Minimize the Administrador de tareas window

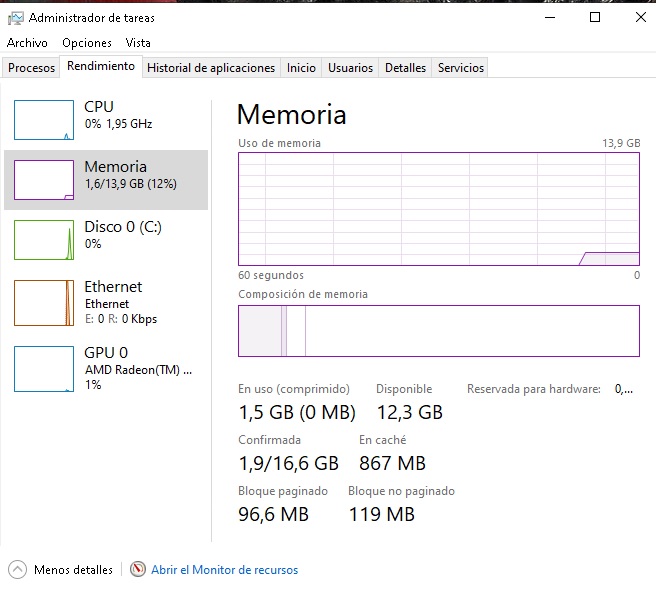[x=550, y=18]
